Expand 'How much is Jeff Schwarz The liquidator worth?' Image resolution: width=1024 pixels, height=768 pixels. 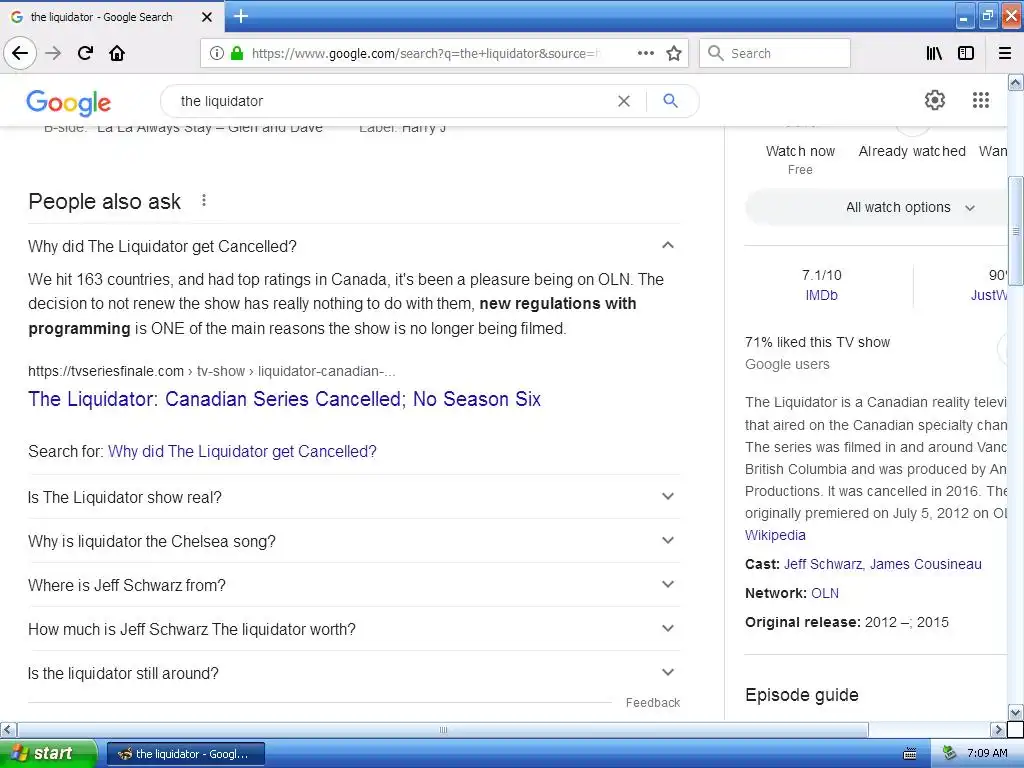353,629
